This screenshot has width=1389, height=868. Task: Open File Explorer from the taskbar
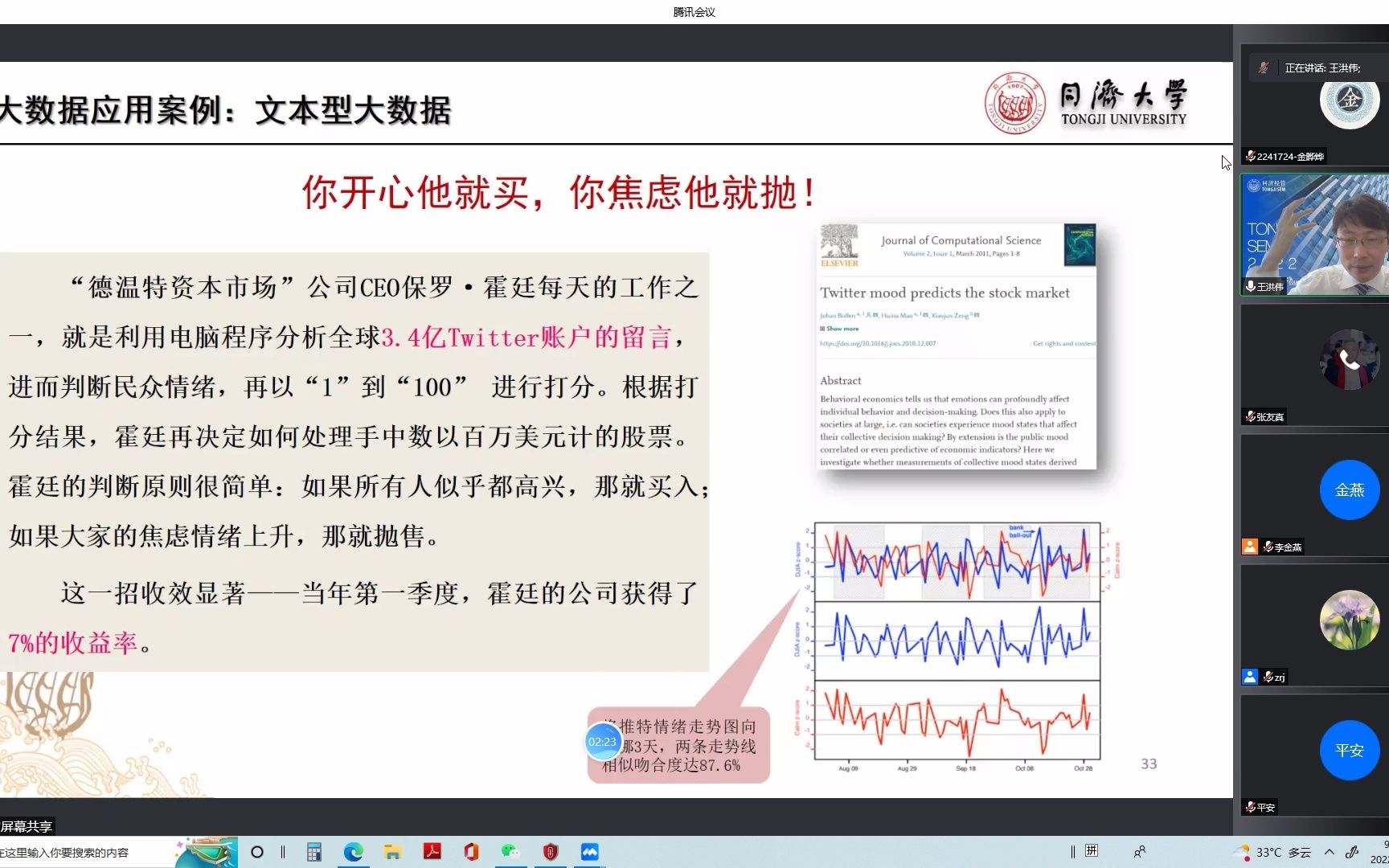click(393, 852)
